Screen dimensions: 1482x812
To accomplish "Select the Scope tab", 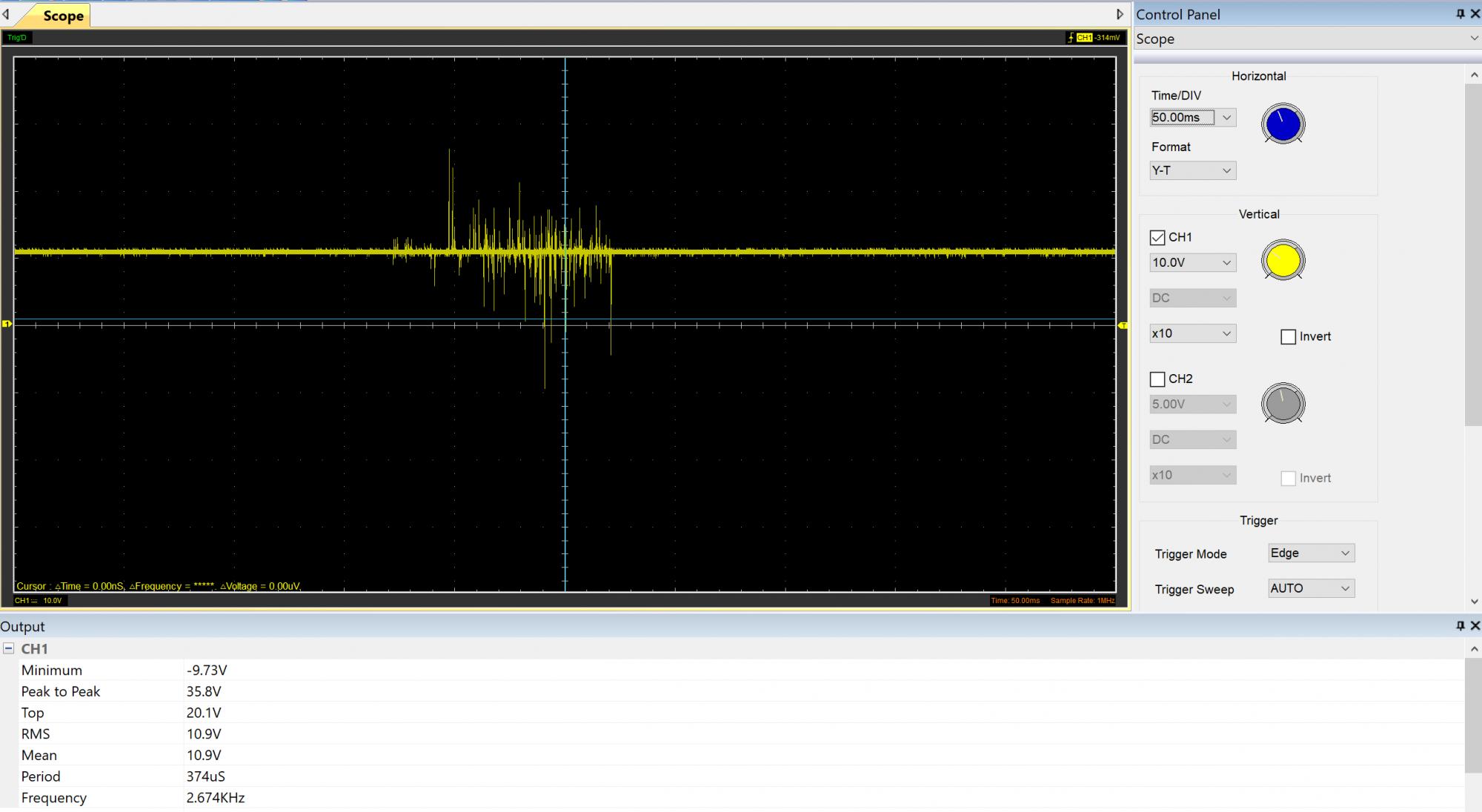I will [62, 16].
